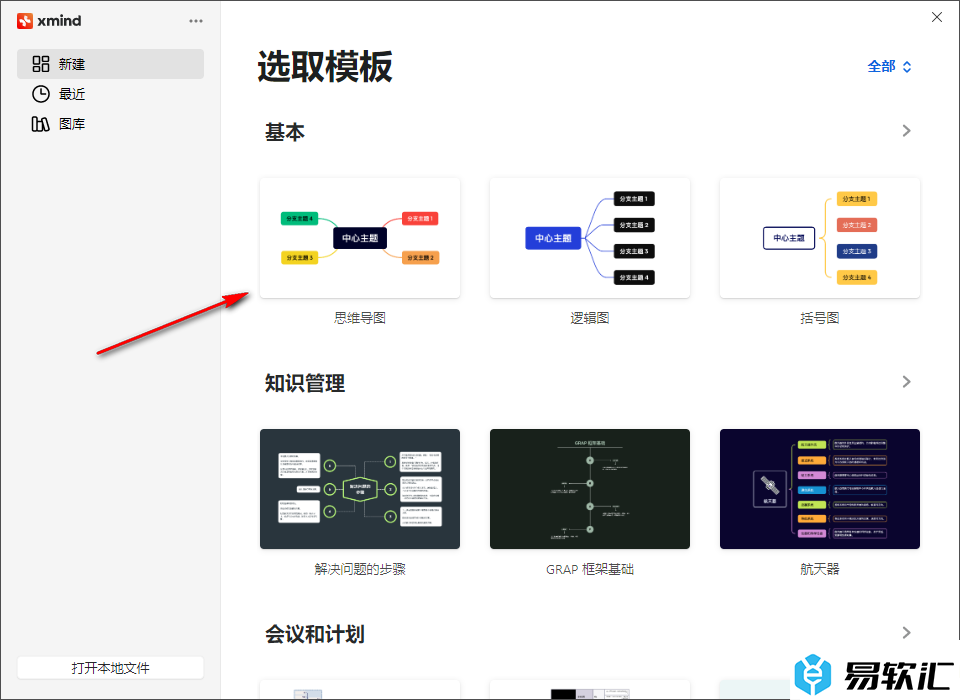Click the 航天器 caption text

820,569
